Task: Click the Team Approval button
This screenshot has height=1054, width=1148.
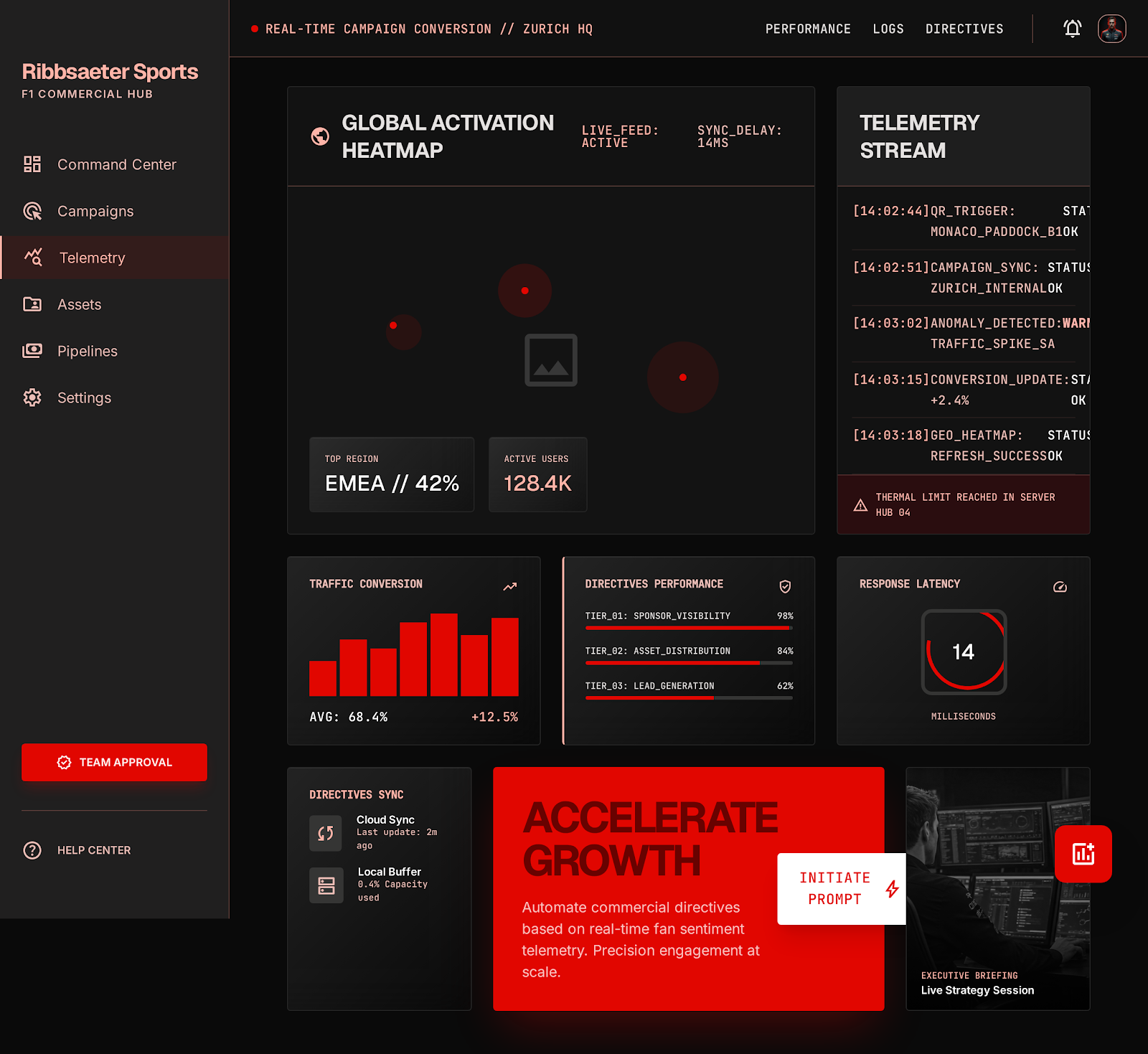Action: coord(114,762)
